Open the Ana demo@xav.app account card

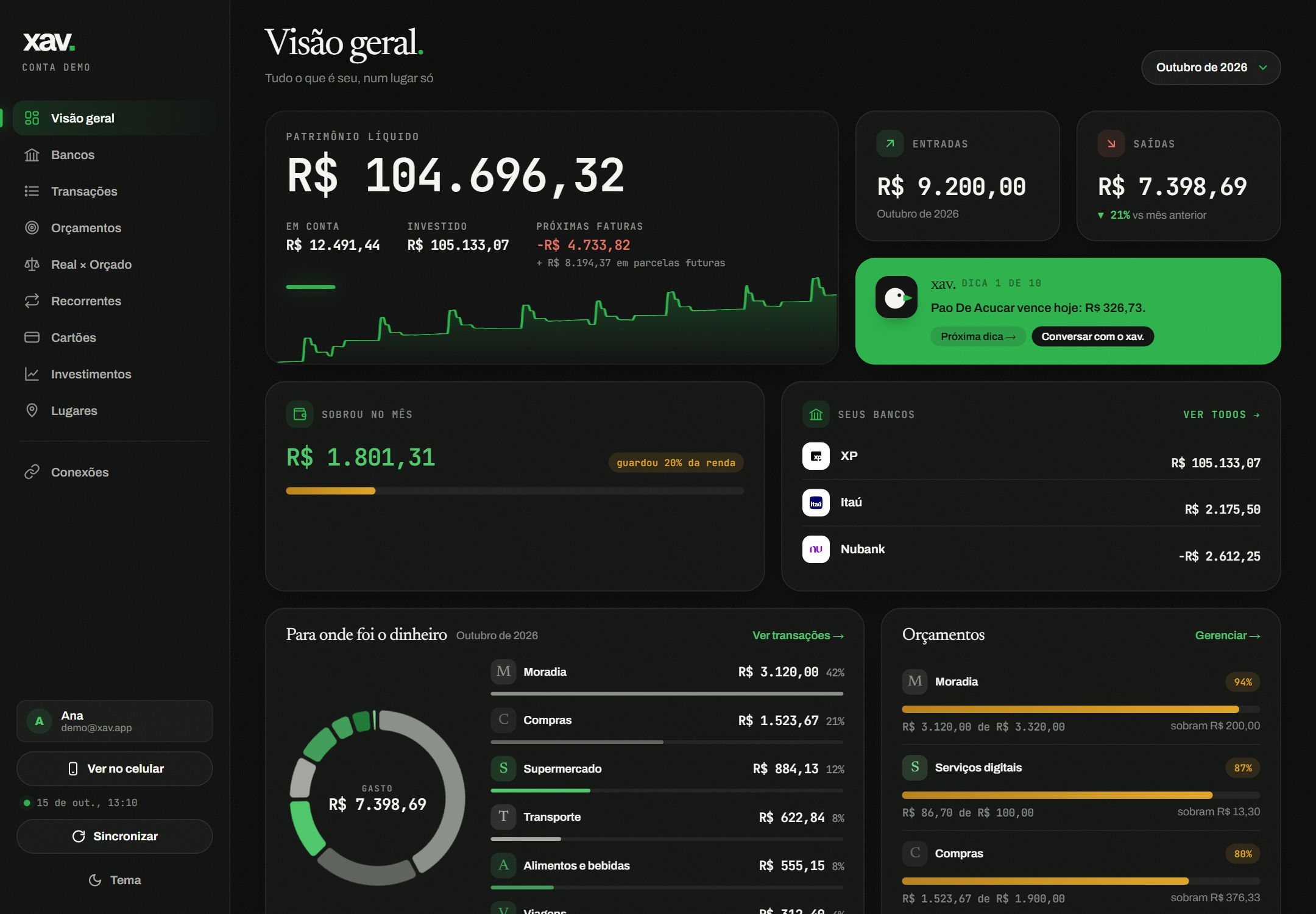pyautogui.click(x=115, y=721)
